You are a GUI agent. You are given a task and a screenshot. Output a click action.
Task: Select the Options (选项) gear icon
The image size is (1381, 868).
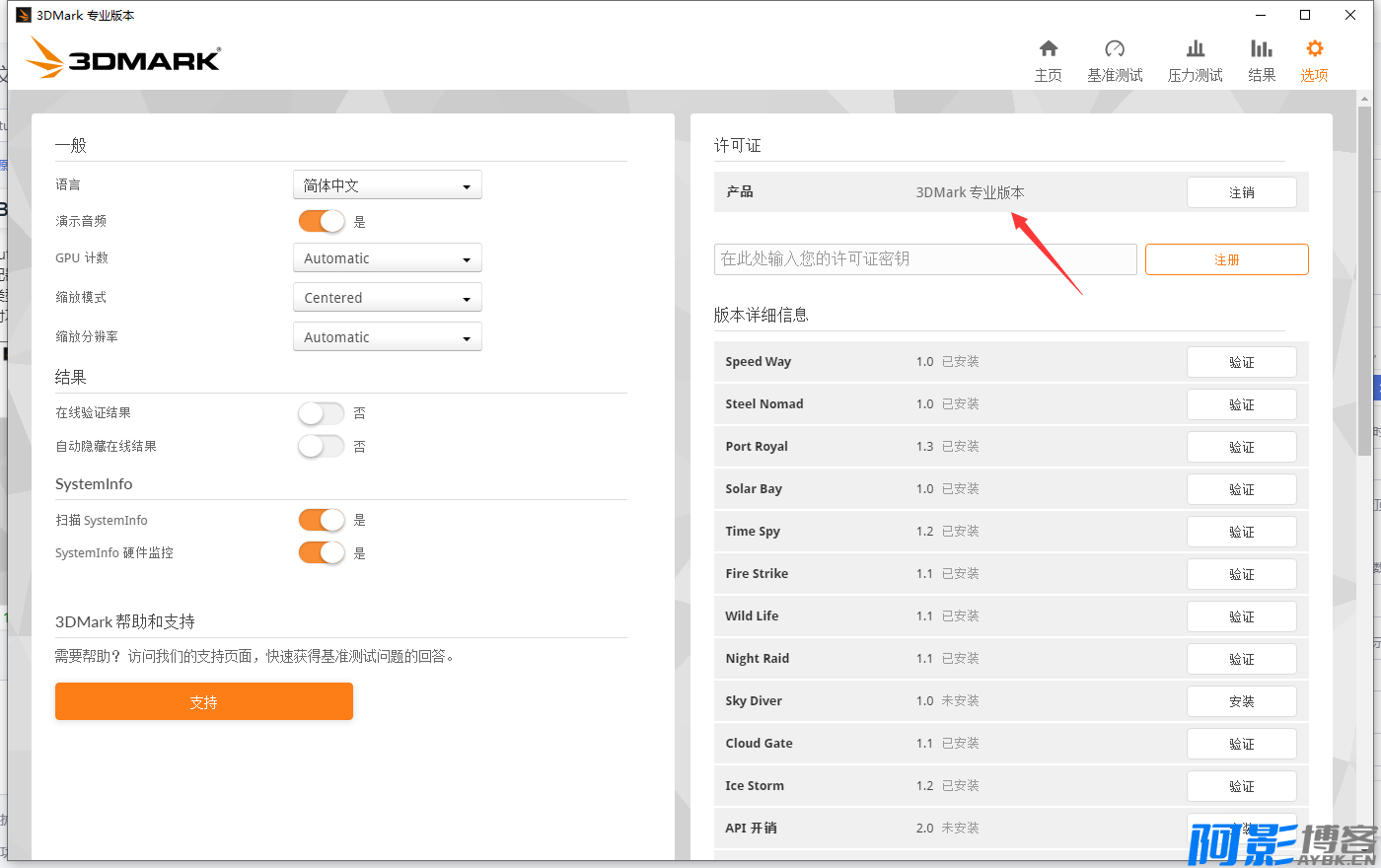point(1314,49)
